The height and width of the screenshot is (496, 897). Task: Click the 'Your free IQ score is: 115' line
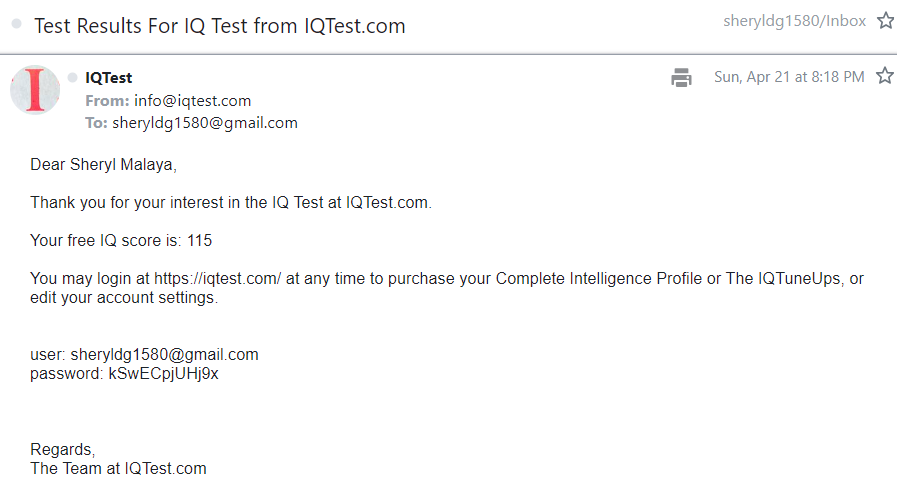pyautogui.click(x=121, y=240)
